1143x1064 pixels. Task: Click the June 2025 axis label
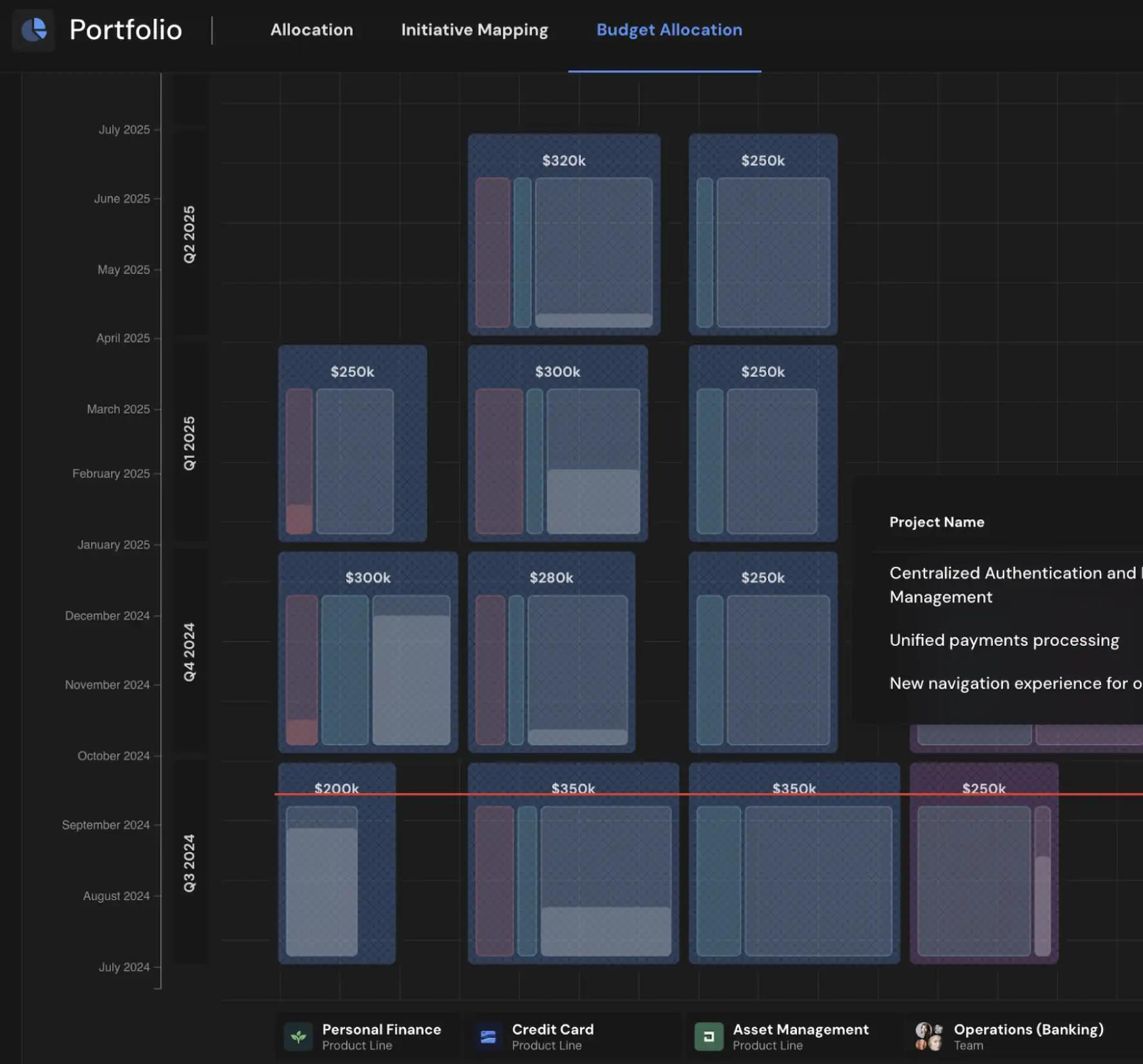point(122,198)
